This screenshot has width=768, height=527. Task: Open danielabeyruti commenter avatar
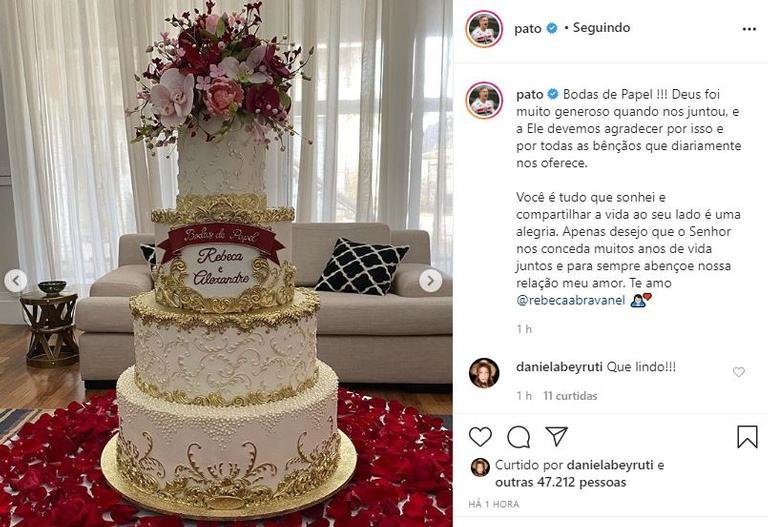click(484, 373)
